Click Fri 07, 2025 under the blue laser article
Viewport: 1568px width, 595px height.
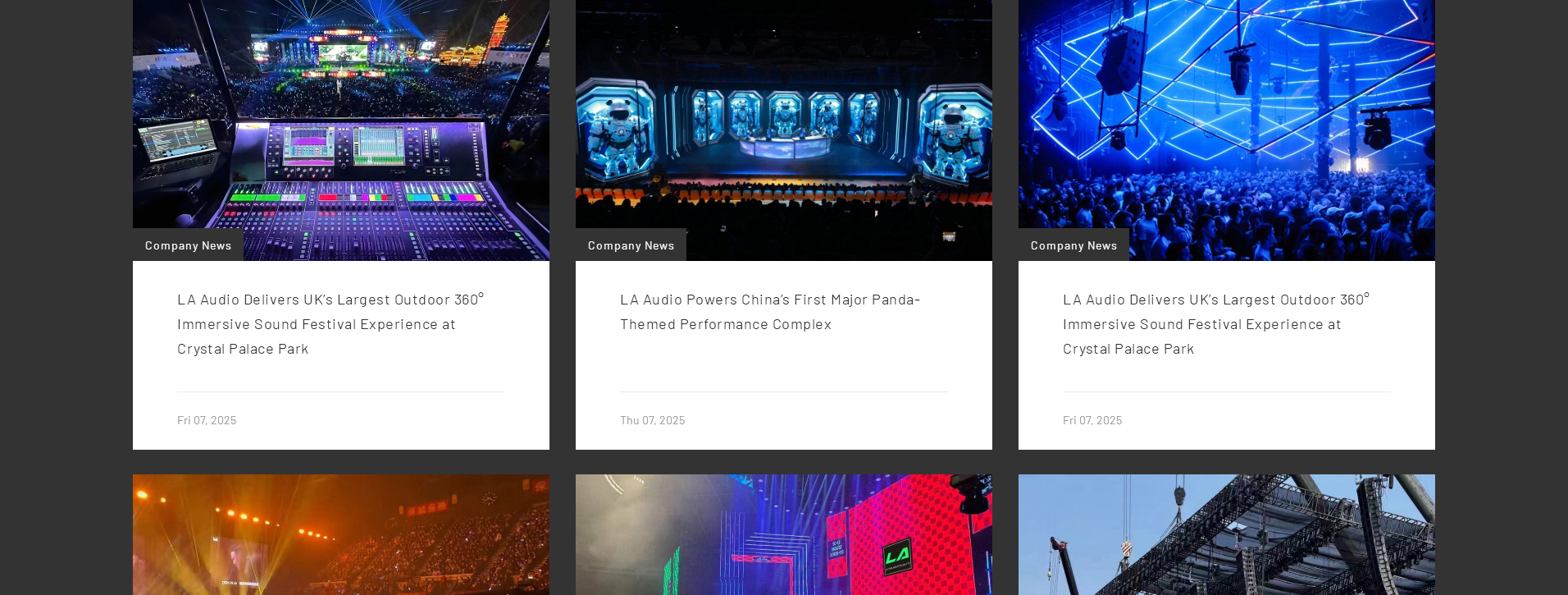tap(1092, 419)
